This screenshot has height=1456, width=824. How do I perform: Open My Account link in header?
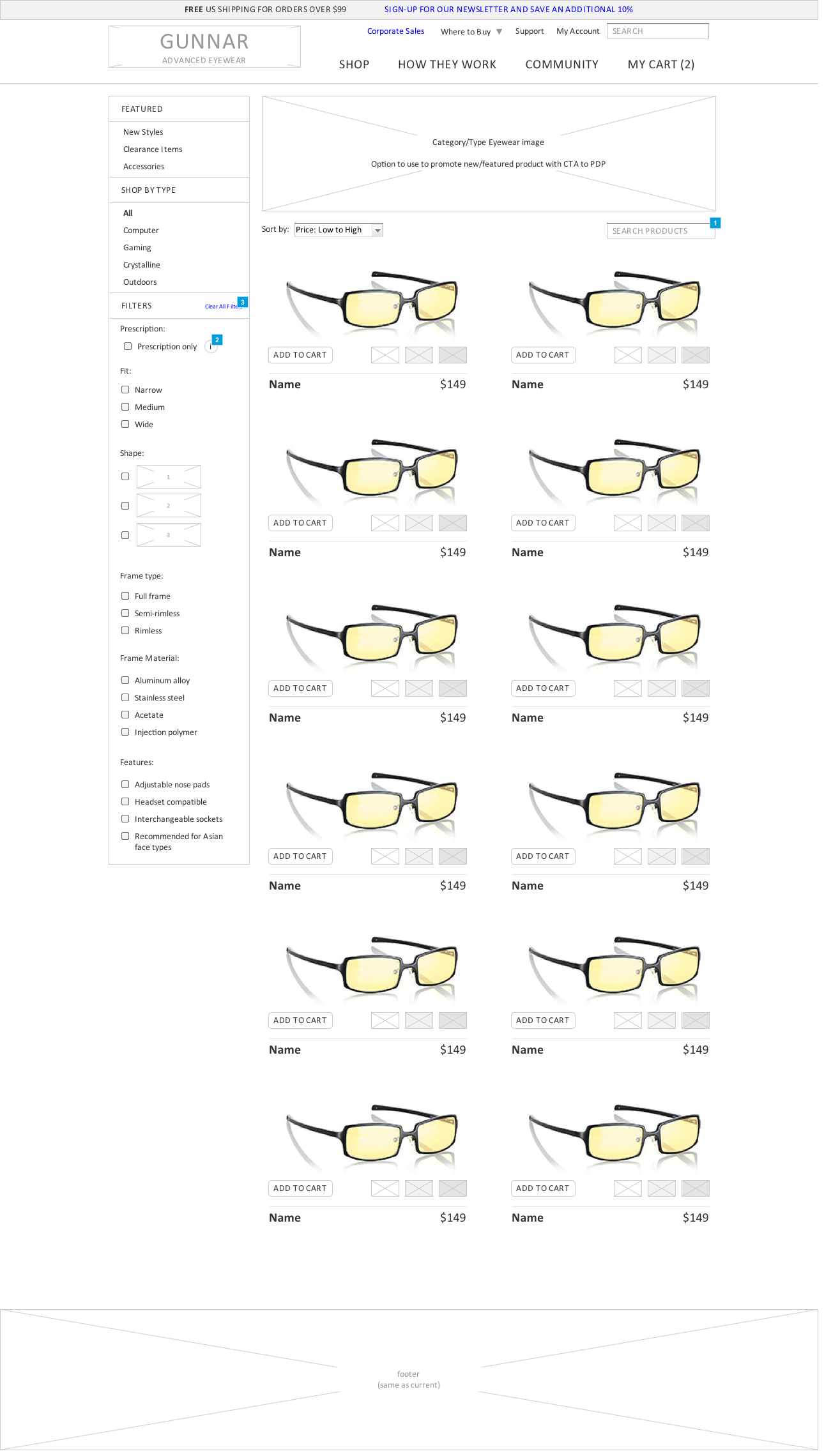click(x=577, y=31)
